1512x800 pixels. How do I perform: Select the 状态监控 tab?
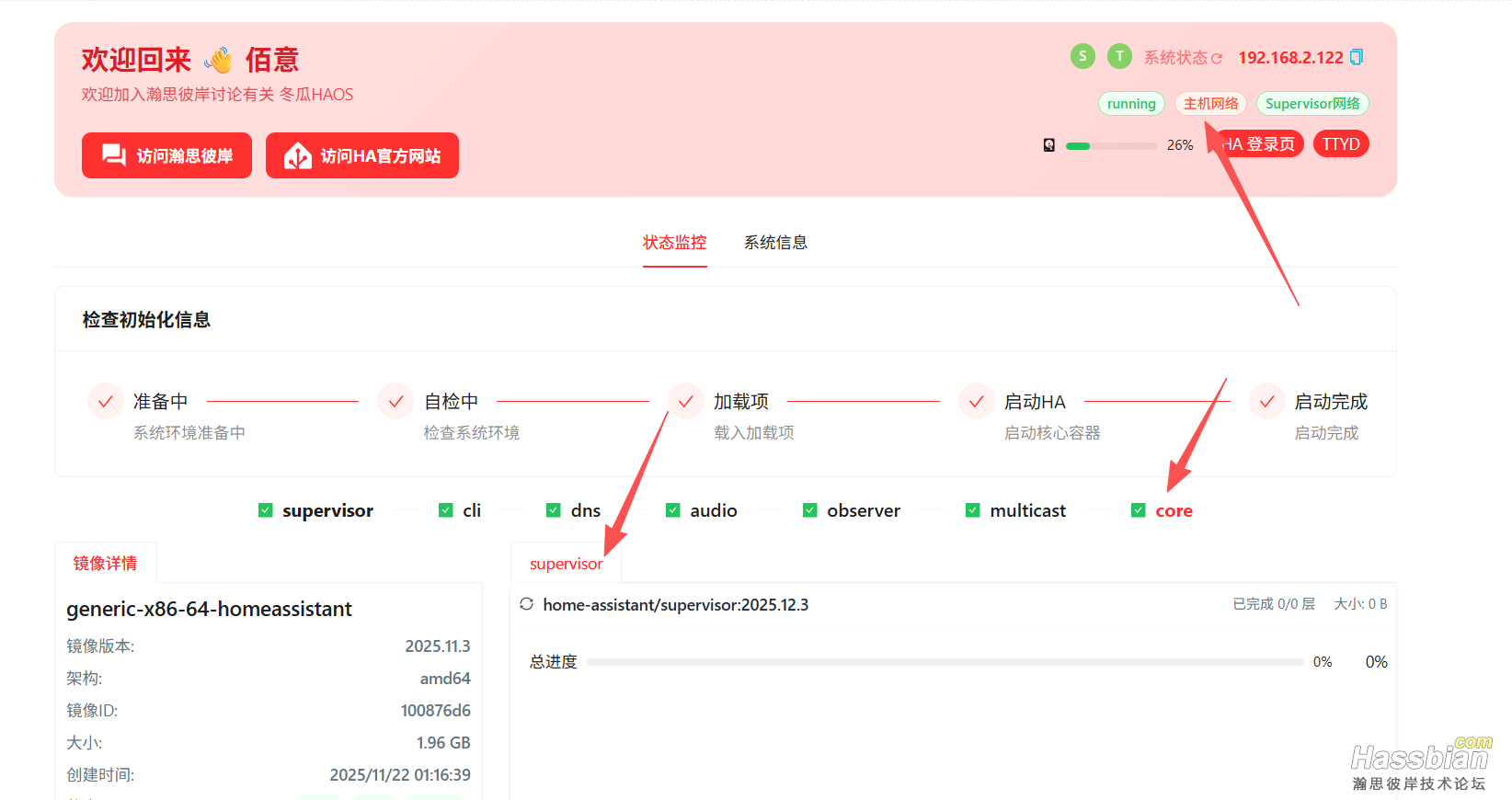pos(674,243)
